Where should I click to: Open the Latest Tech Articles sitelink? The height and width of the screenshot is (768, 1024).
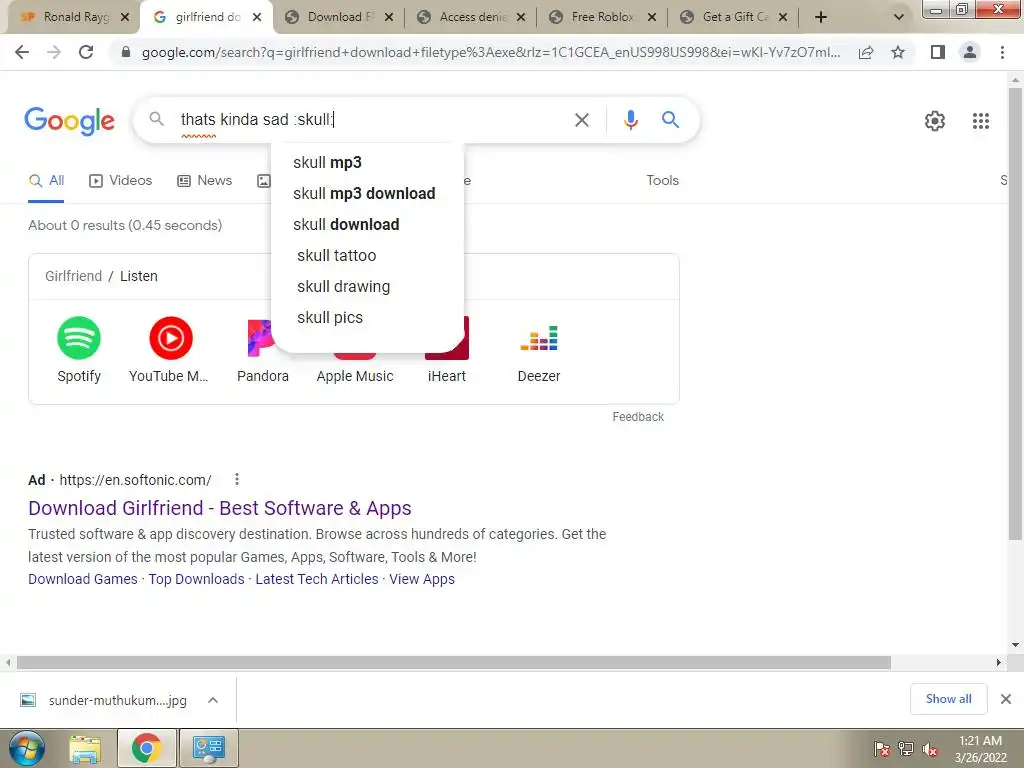click(x=317, y=579)
